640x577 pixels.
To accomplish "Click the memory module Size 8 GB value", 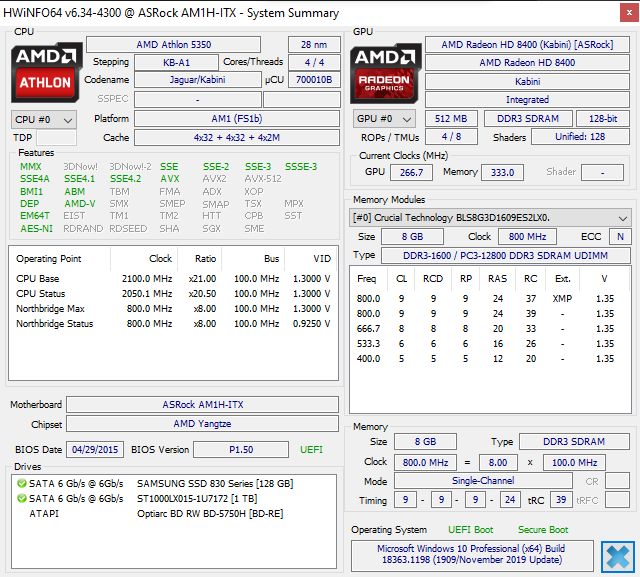I will 412,237.
